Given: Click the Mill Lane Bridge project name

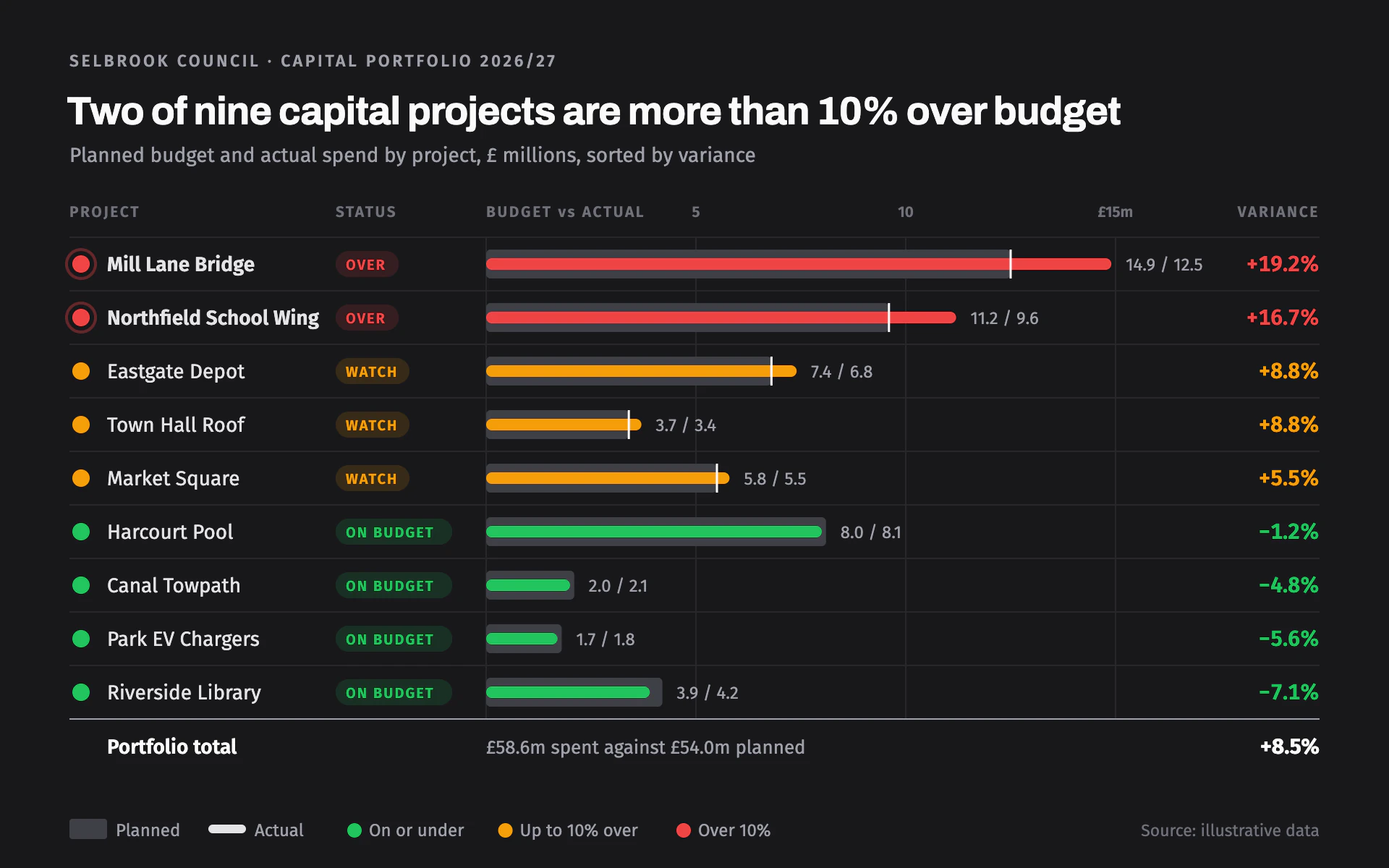Looking at the screenshot, I should [181, 264].
